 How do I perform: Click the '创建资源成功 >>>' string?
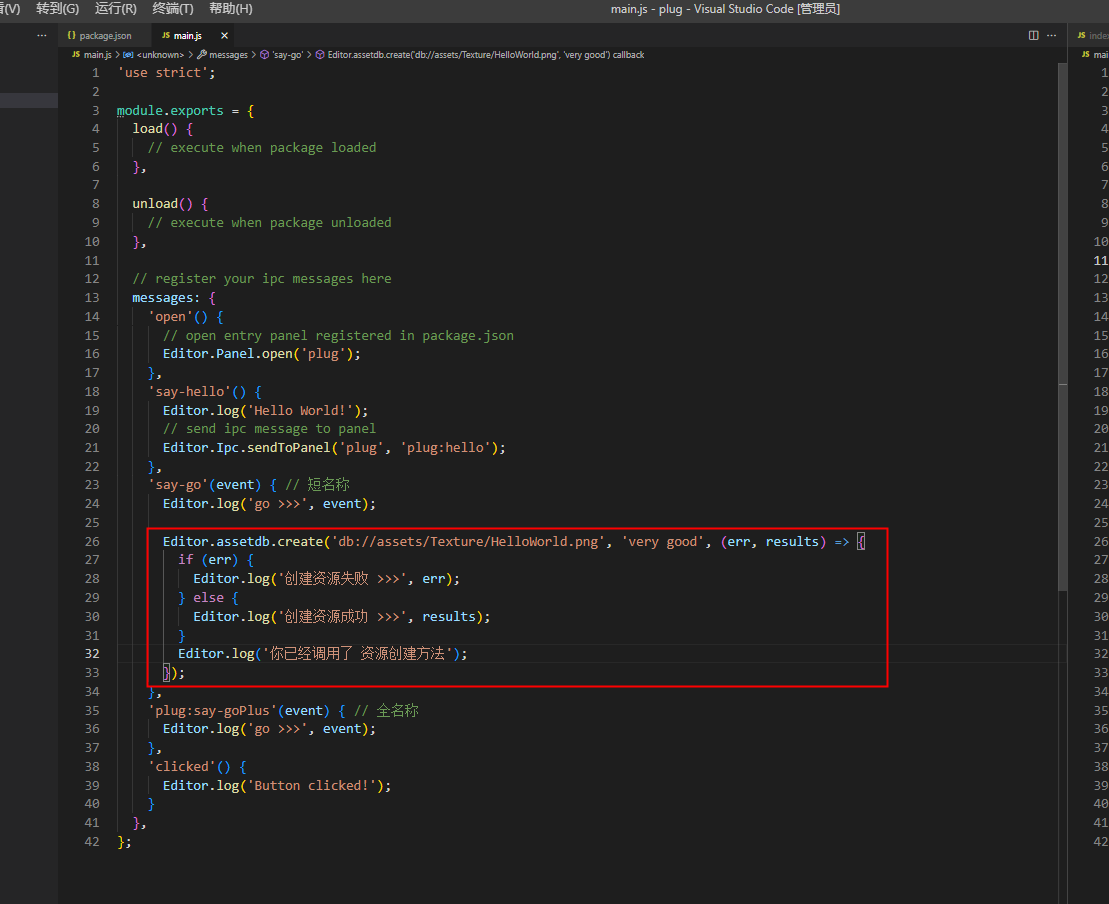click(x=342, y=617)
